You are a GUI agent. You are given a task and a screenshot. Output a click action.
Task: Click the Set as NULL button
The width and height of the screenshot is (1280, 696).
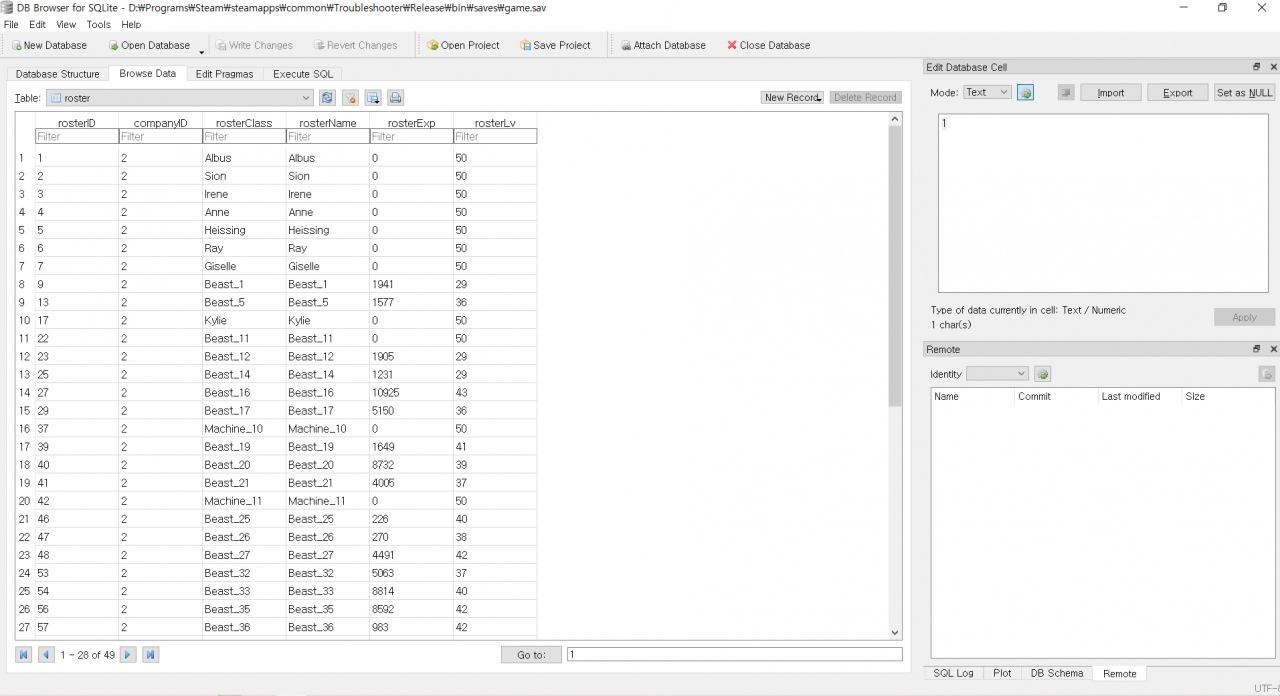coord(1244,92)
